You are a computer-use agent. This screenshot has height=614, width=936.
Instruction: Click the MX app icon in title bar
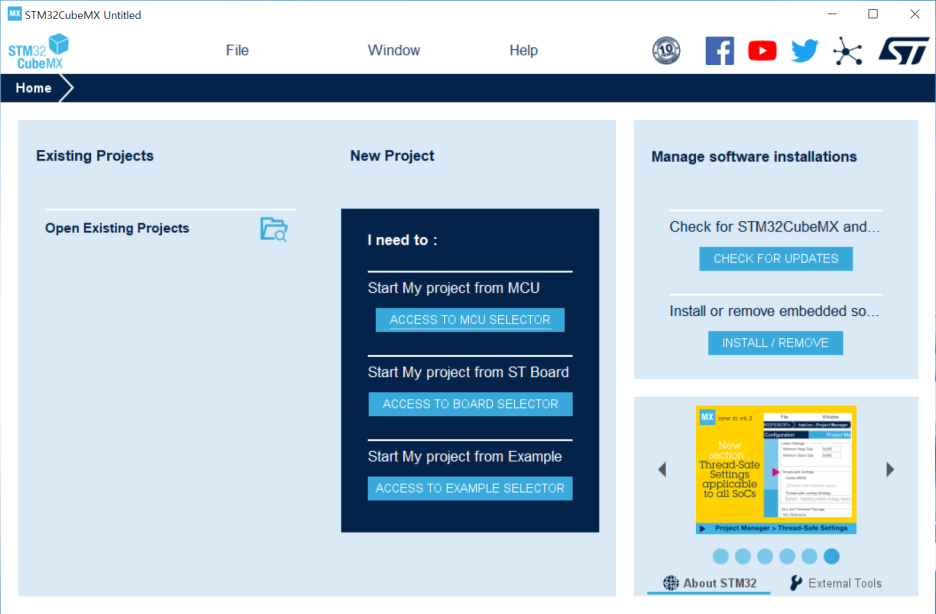click(14, 14)
